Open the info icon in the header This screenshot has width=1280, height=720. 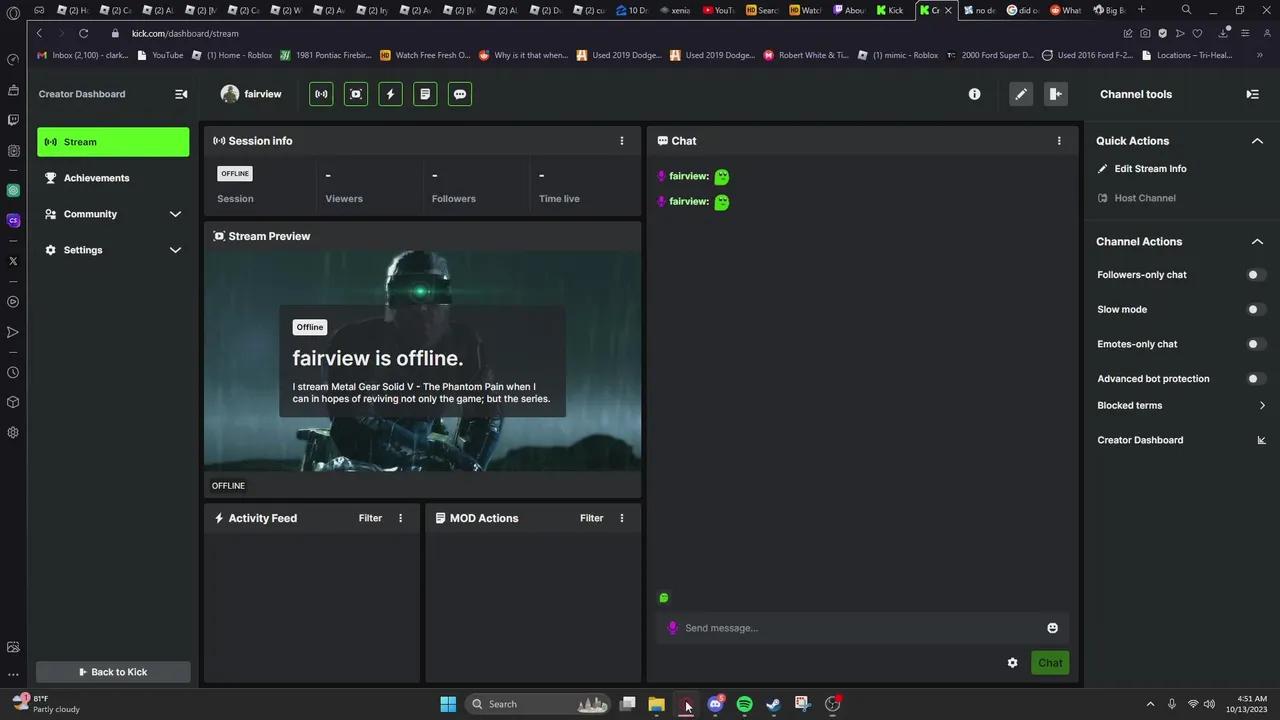pyautogui.click(x=974, y=94)
